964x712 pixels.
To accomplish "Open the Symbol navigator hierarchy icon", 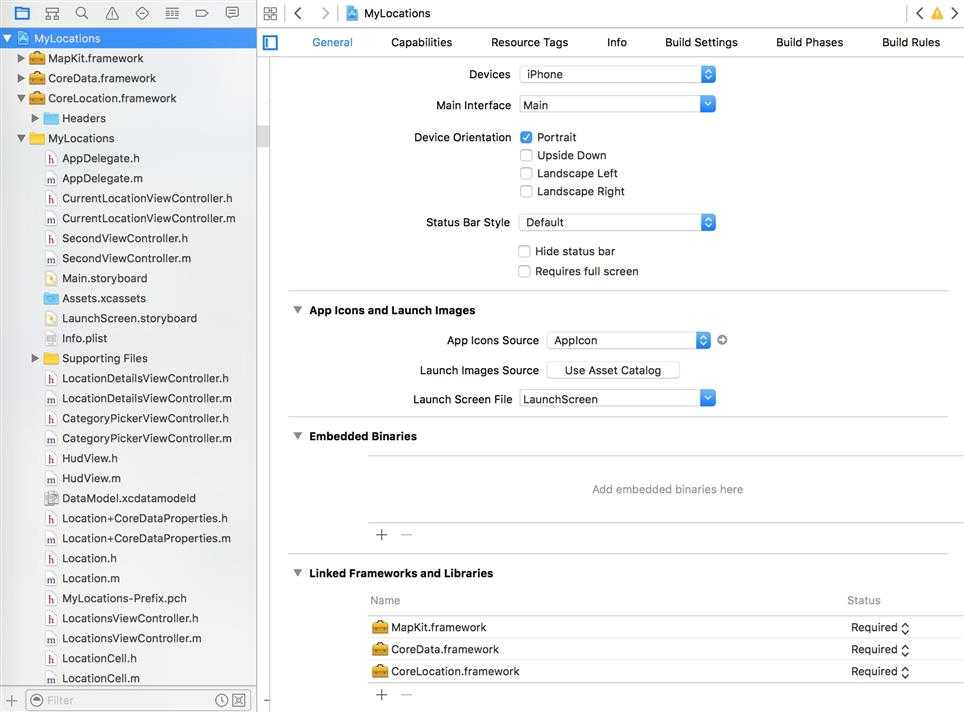I will click(x=52, y=13).
